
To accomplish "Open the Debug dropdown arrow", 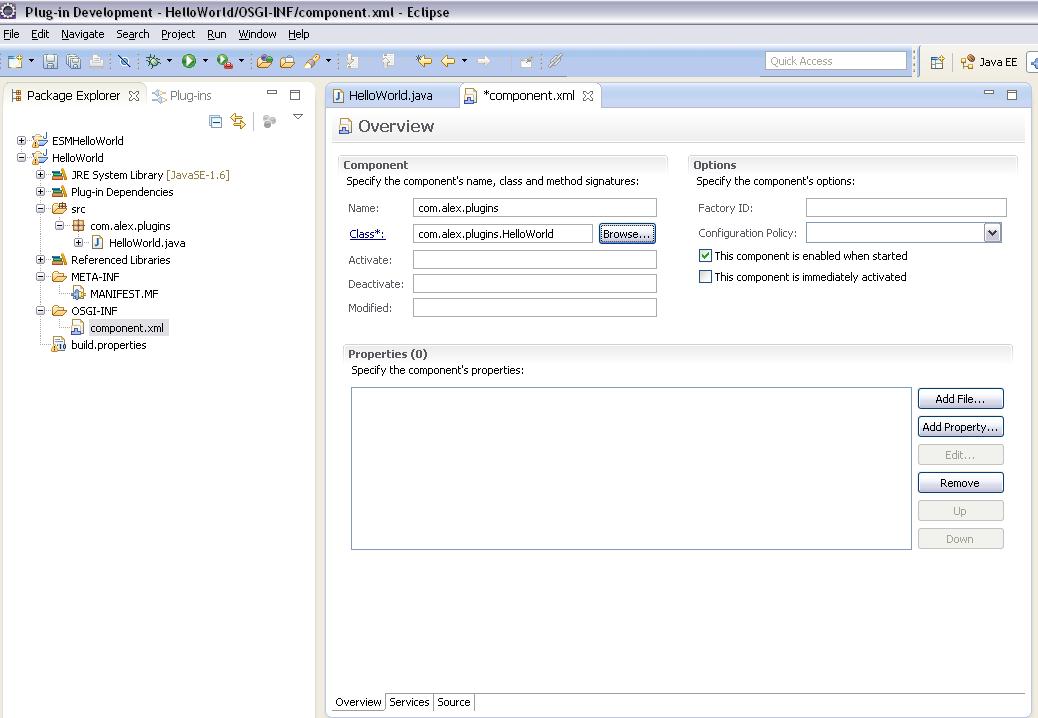I will (x=169, y=61).
